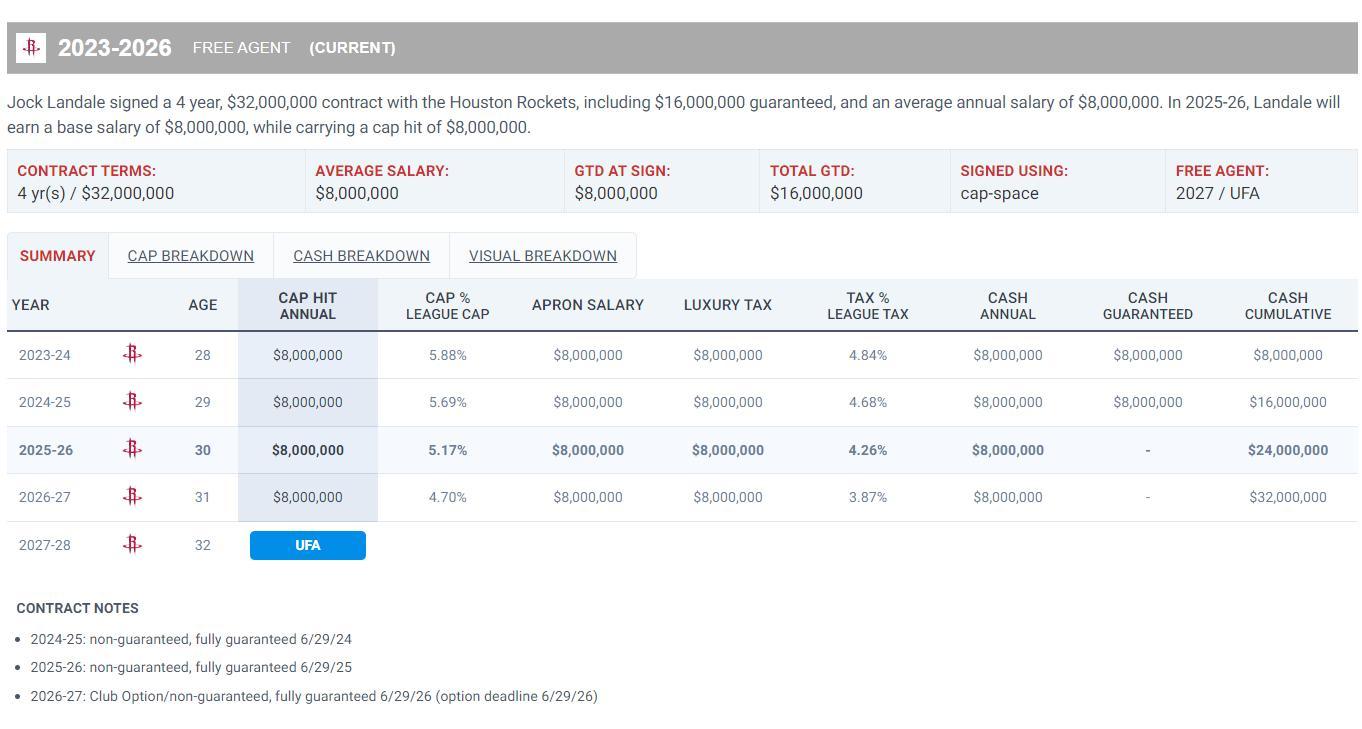Click the $24,000,000 cumulative cash cell
This screenshot has width=1362, height=729.
(x=1287, y=450)
